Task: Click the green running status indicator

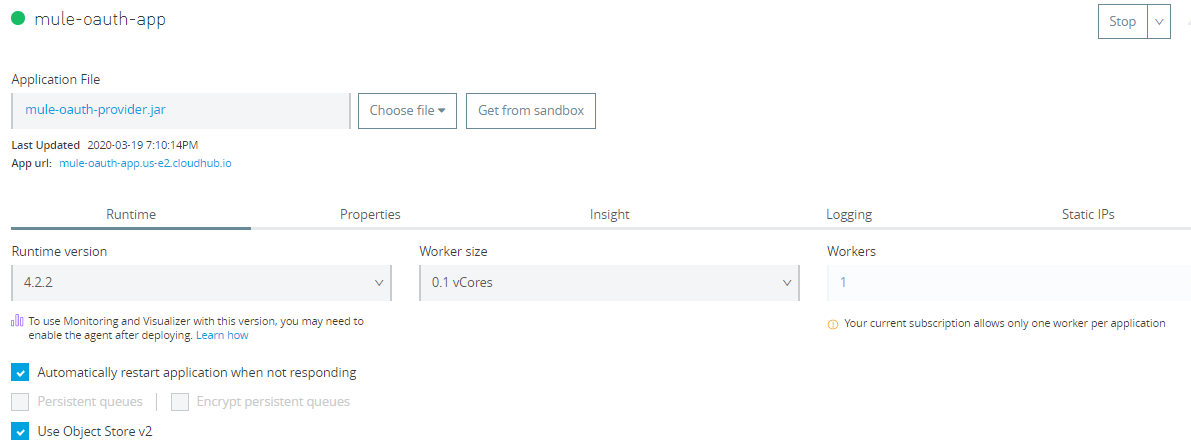Action: click(x=19, y=19)
